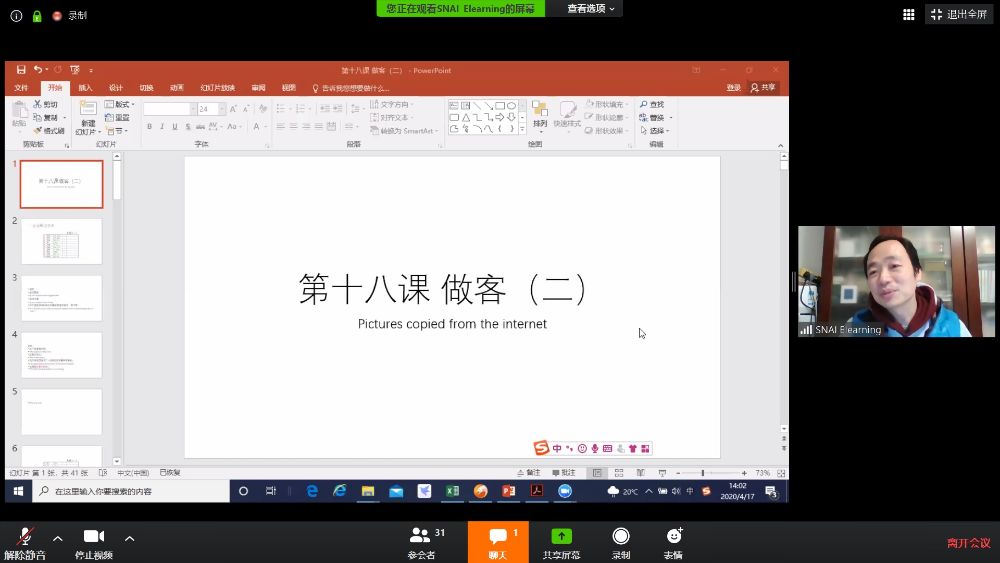
Task: Click the PowerPoint zoom slider in the status bar
Action: tap(703, 473)
